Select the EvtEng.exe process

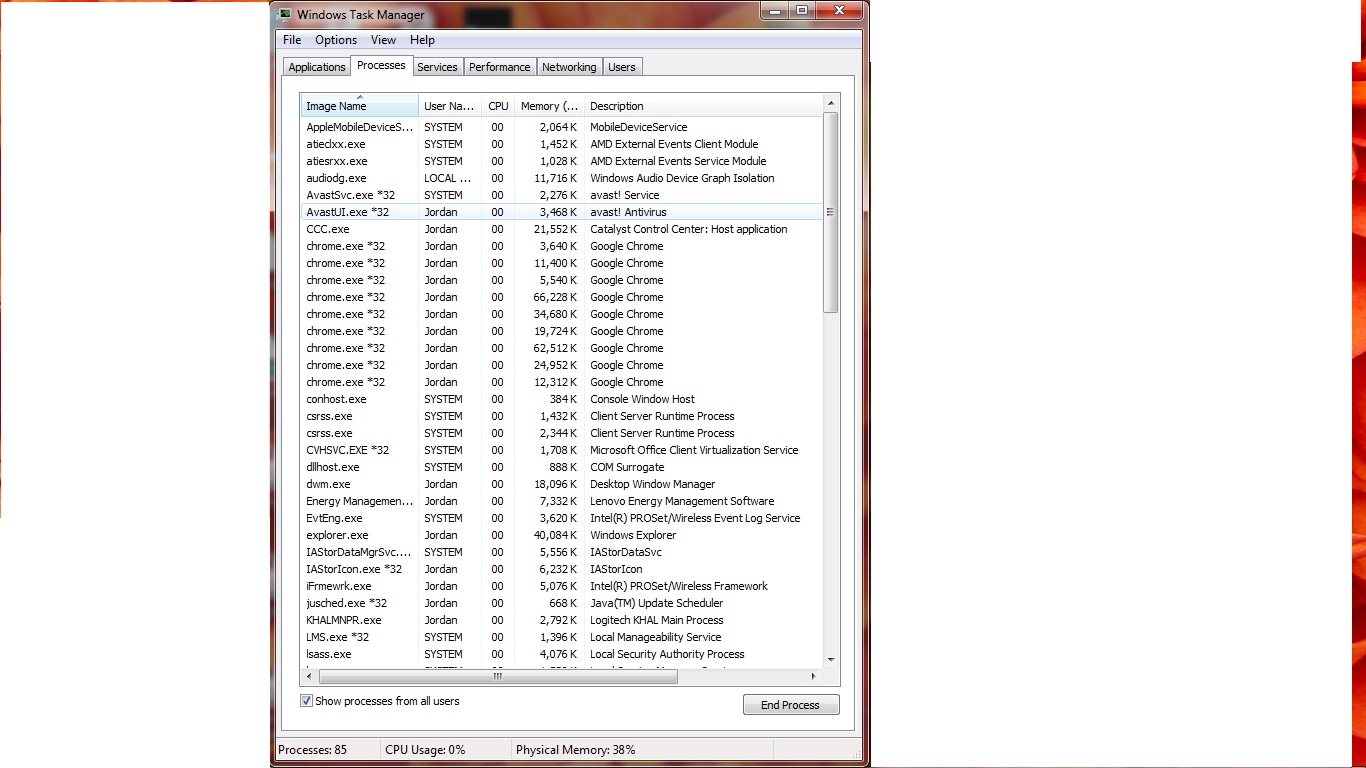tap(562, 518)
